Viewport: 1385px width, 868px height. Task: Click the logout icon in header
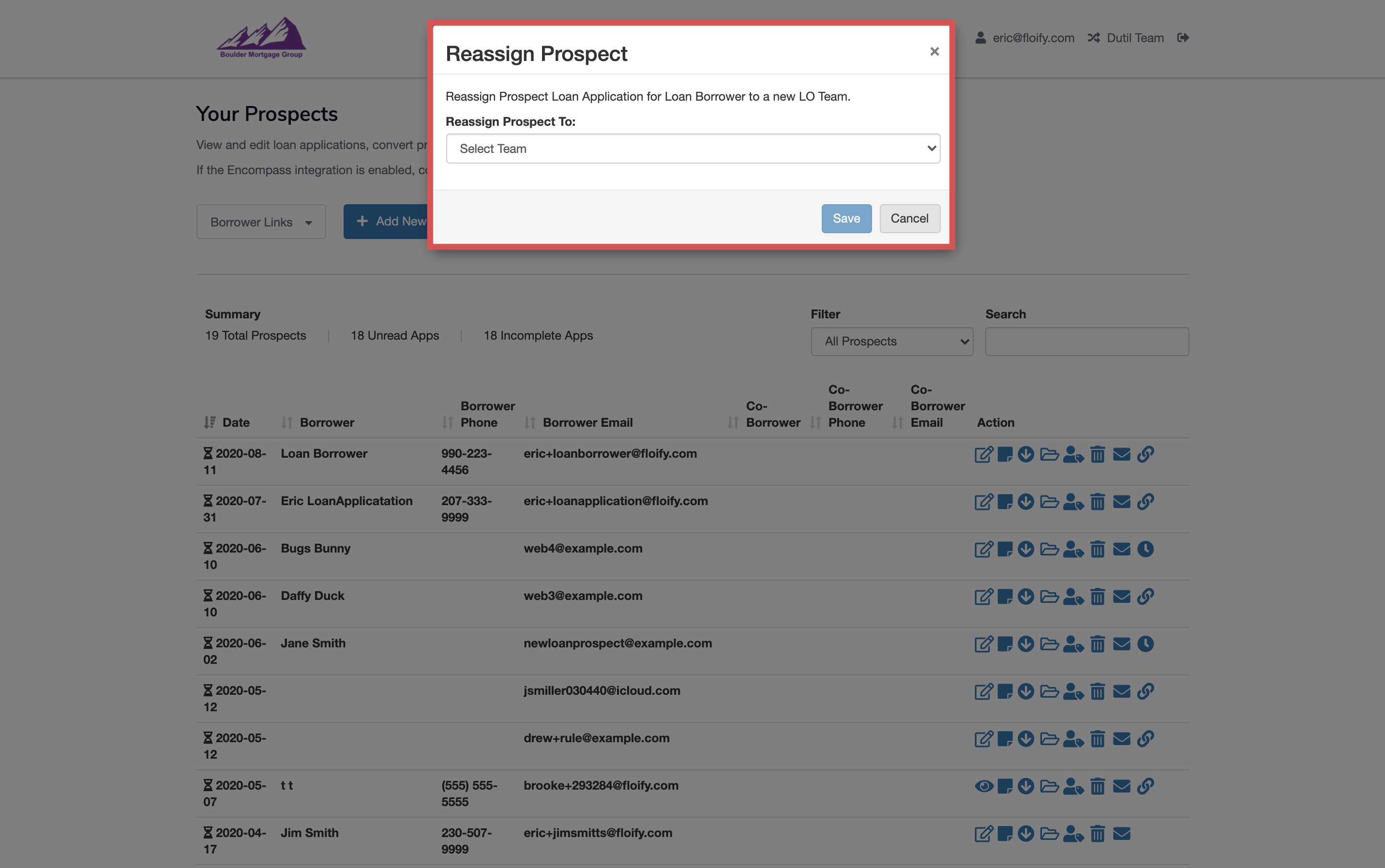click(1183, 38)
